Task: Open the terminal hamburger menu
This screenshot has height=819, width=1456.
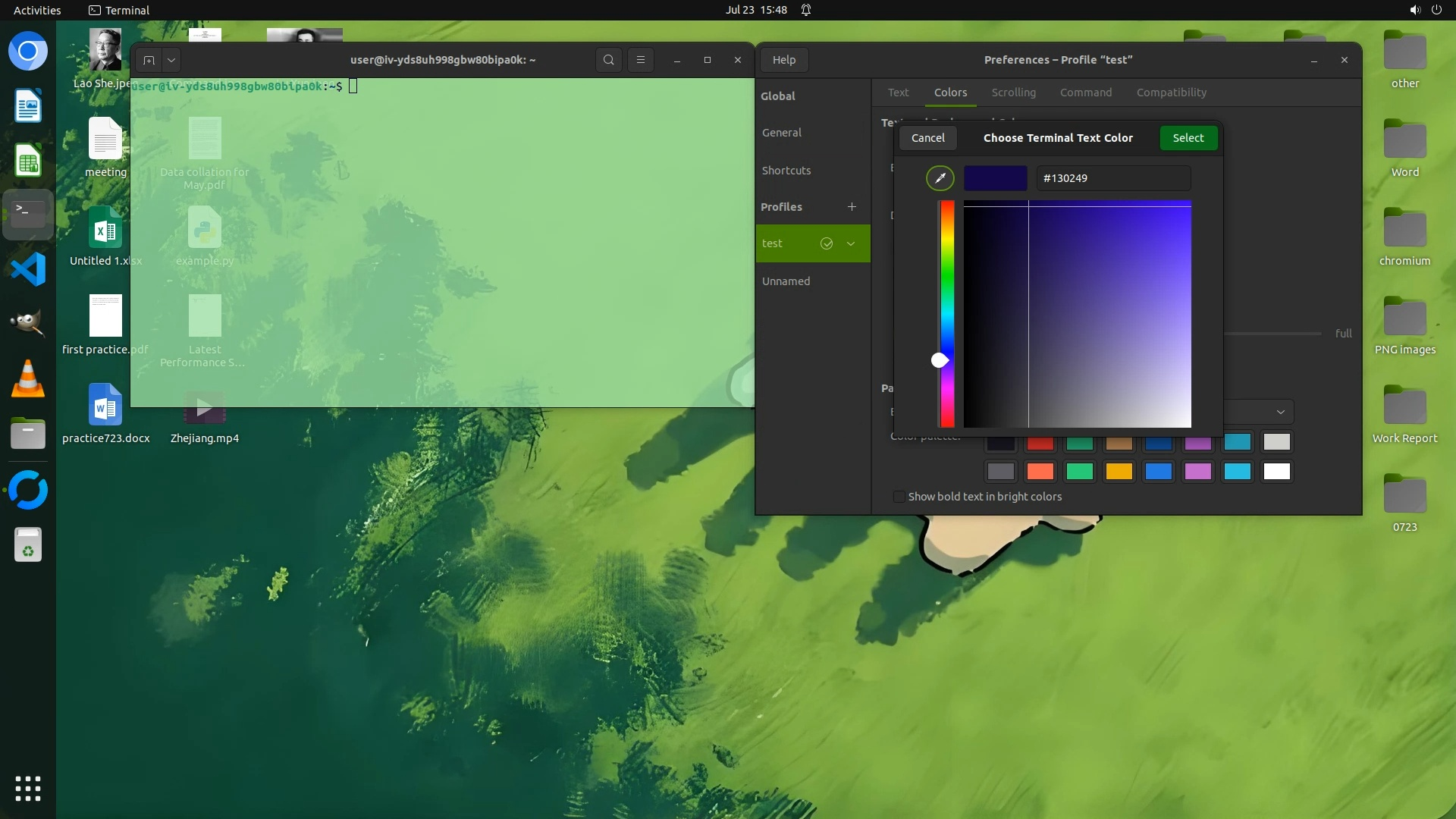Action: pyautogui.click(x=641, y=60)
